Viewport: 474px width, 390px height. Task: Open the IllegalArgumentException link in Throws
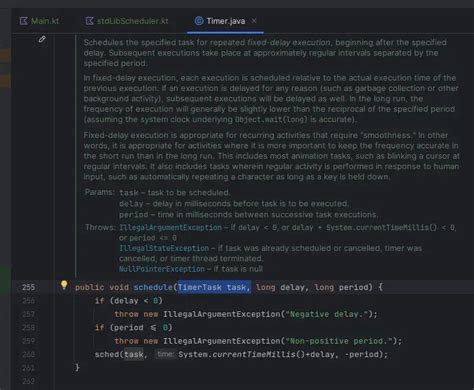pyautogui.click(x=170, y=227)
